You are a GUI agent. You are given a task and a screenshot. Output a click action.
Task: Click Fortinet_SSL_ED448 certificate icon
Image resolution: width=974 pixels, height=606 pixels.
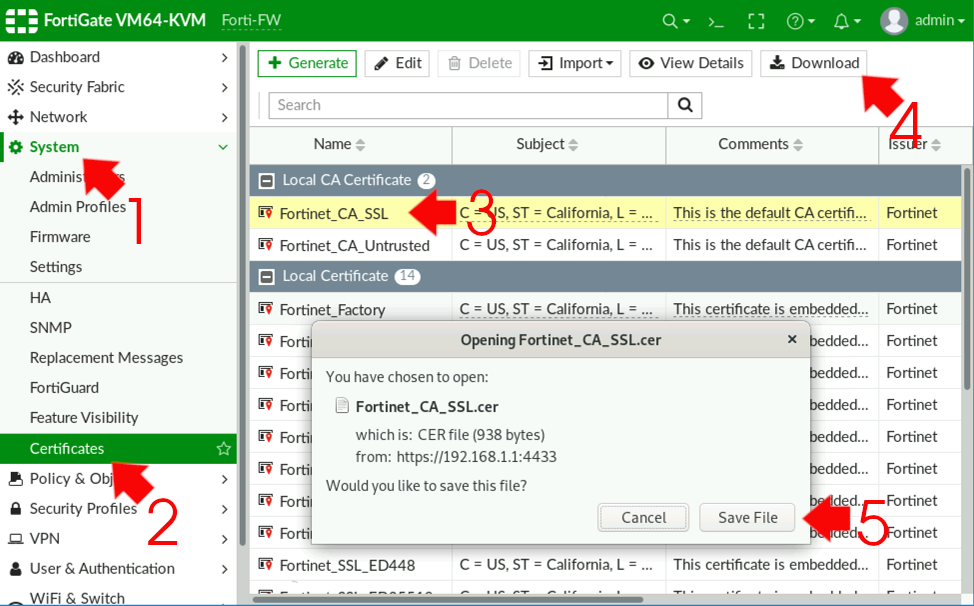coord(266,564)
